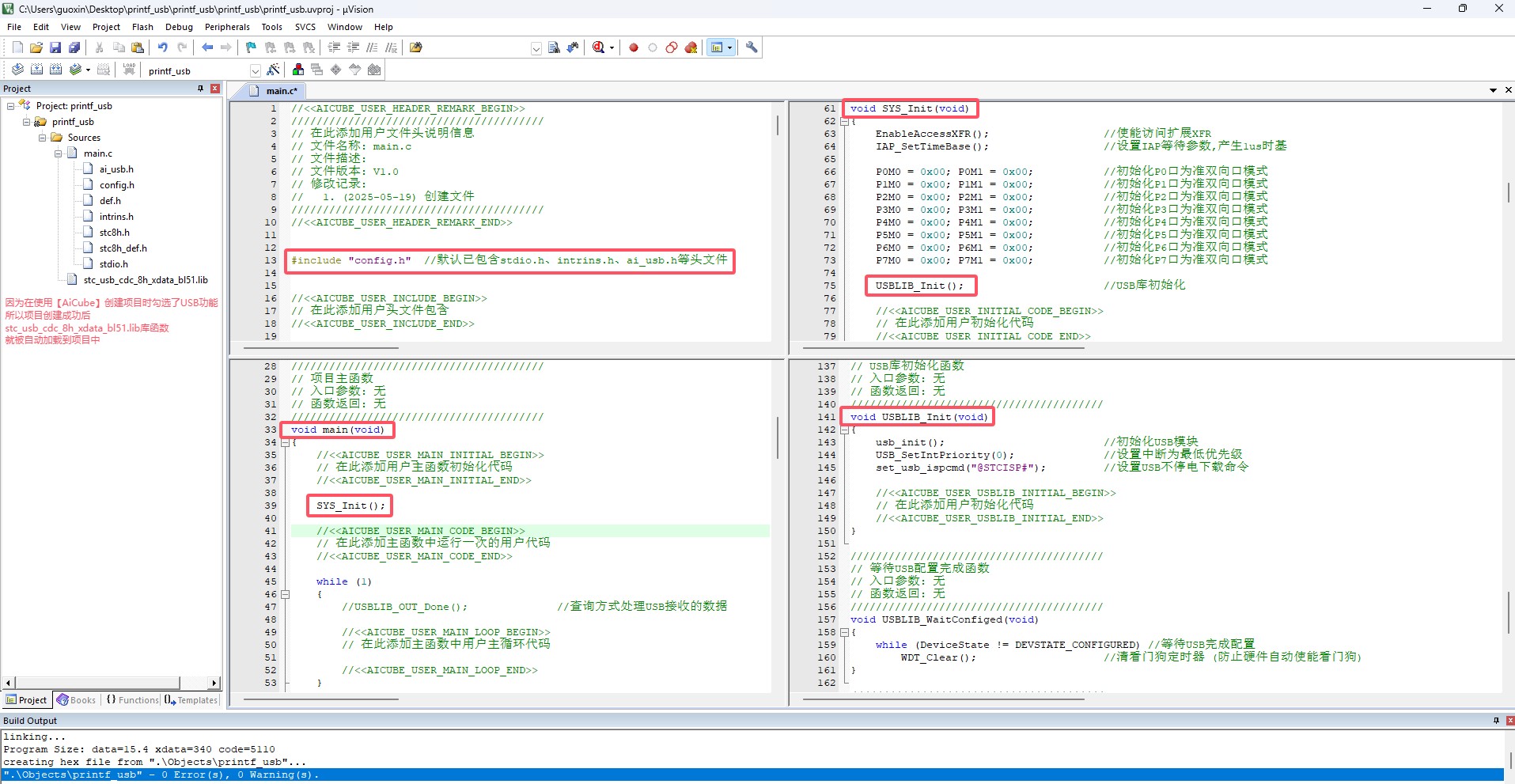Image resolution: width=1515 pixels, height=784 pixels.
Task: Redo icon in the toolbar
Action: 182,47
